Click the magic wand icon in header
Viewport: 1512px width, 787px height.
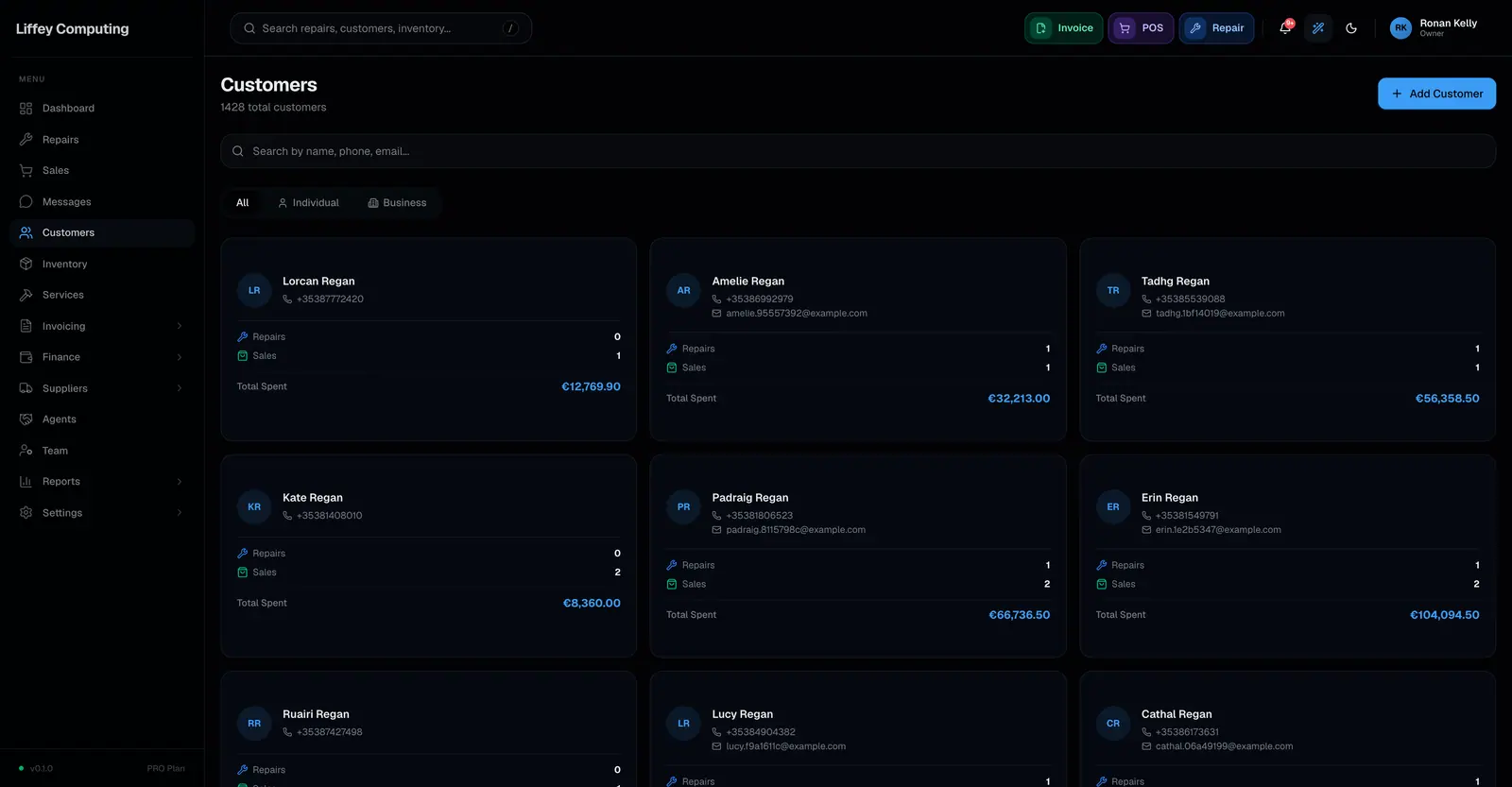pos(1318,28)
